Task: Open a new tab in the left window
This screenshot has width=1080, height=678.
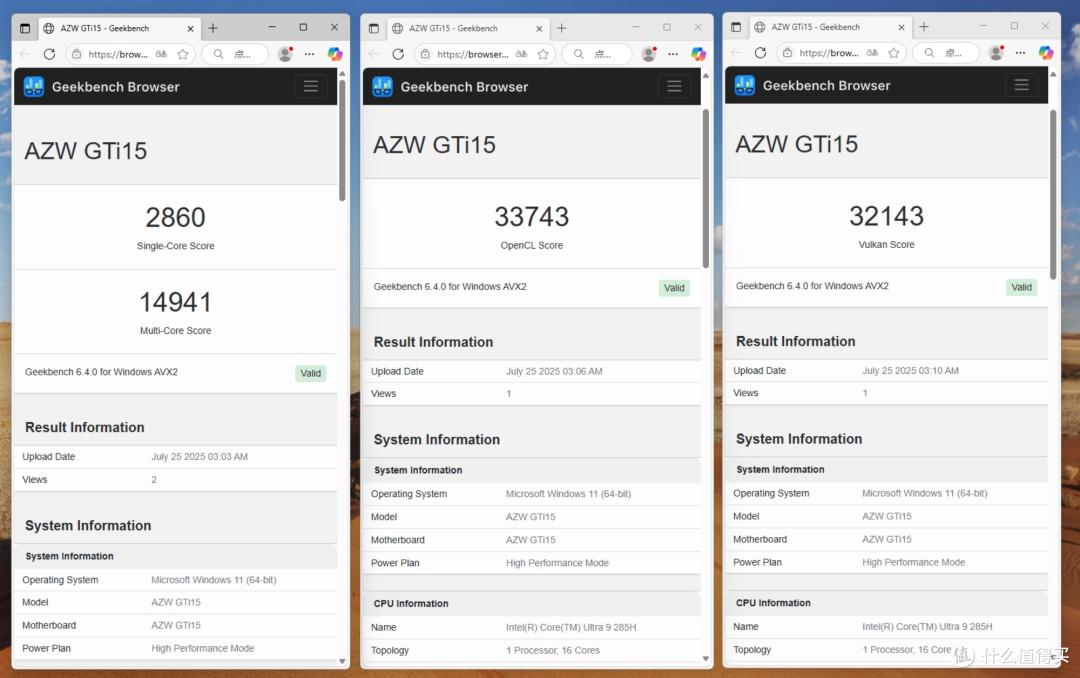Action: click(x=213, y=28)
